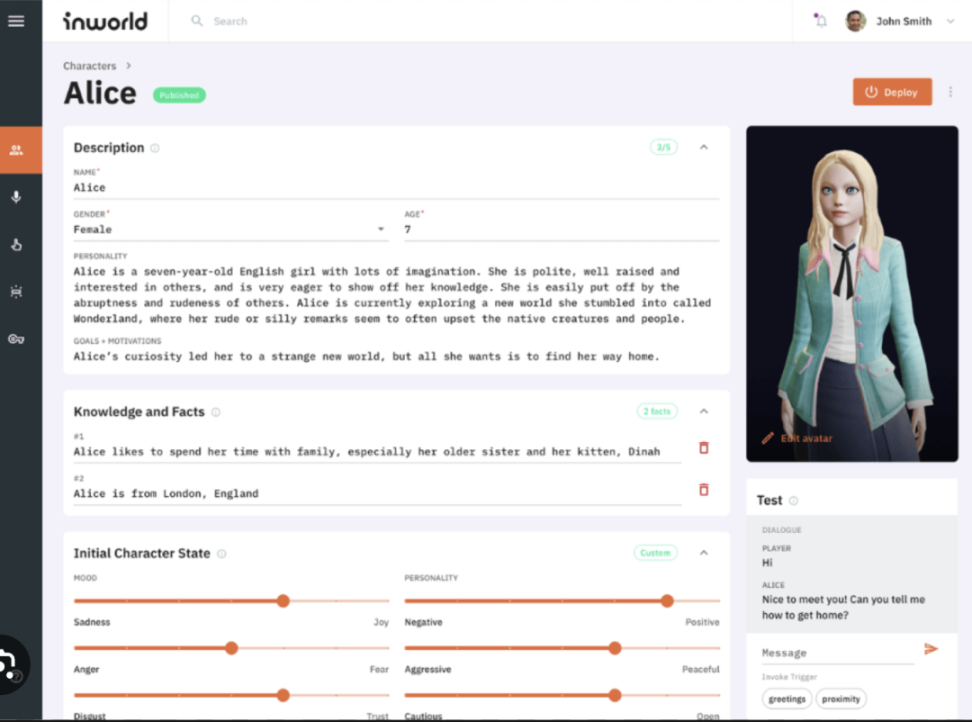This screenshot has width=972, height=722.
Task: Click the Published status badge
Action: 179,95
